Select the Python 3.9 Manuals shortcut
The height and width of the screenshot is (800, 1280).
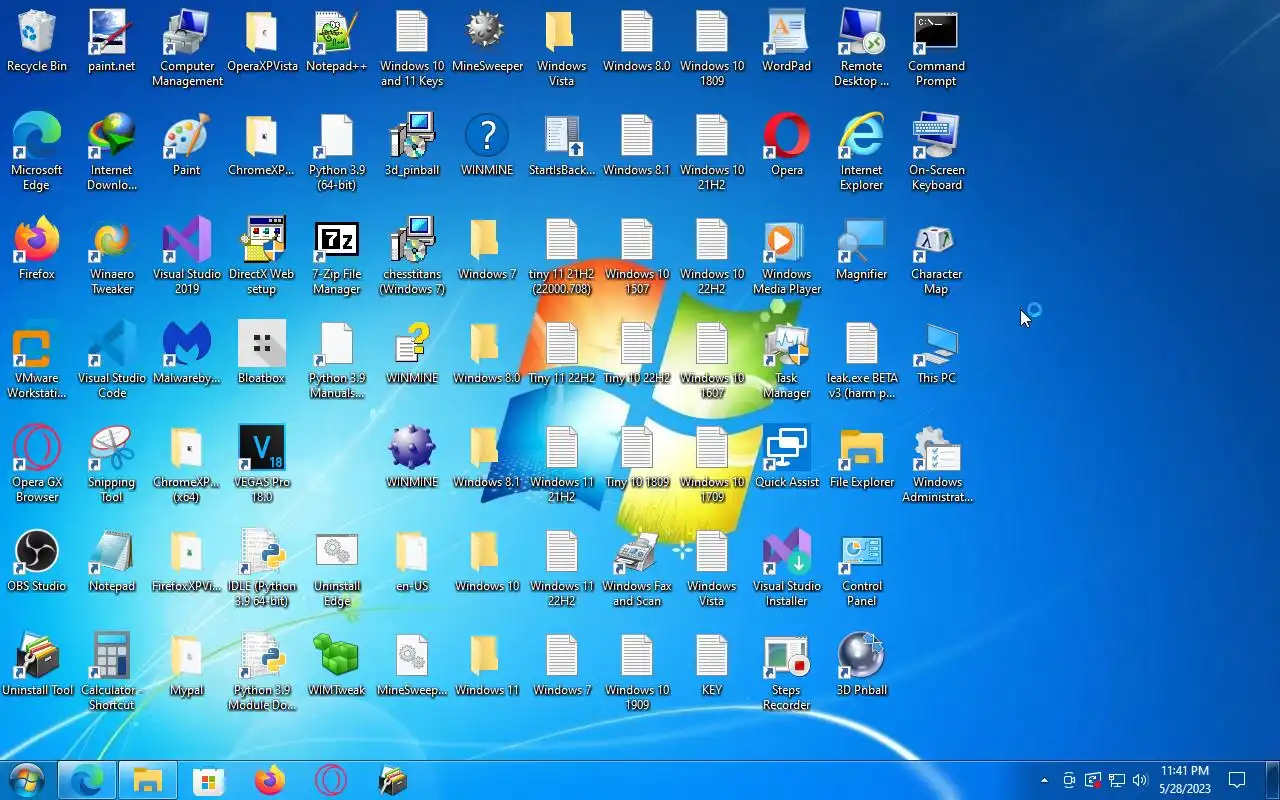[337, 361]
